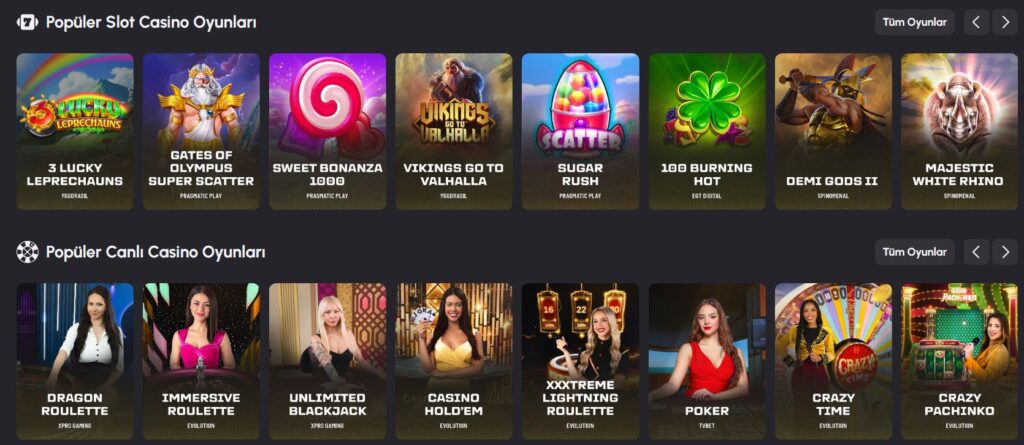This screenshot has height=445, width=1024.
Task: Open Vikings Go To Valhalla slot
Action: pos(454,131)
